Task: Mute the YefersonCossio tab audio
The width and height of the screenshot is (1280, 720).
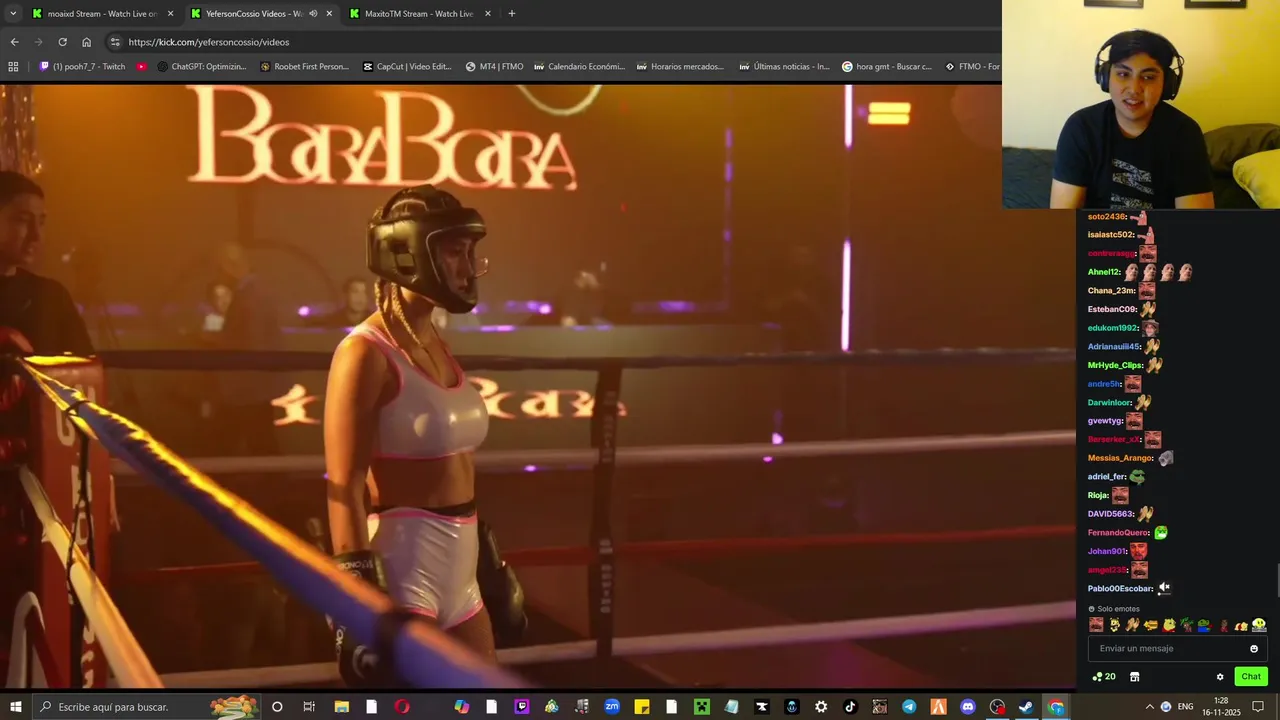Action: [x=313, y=14]
